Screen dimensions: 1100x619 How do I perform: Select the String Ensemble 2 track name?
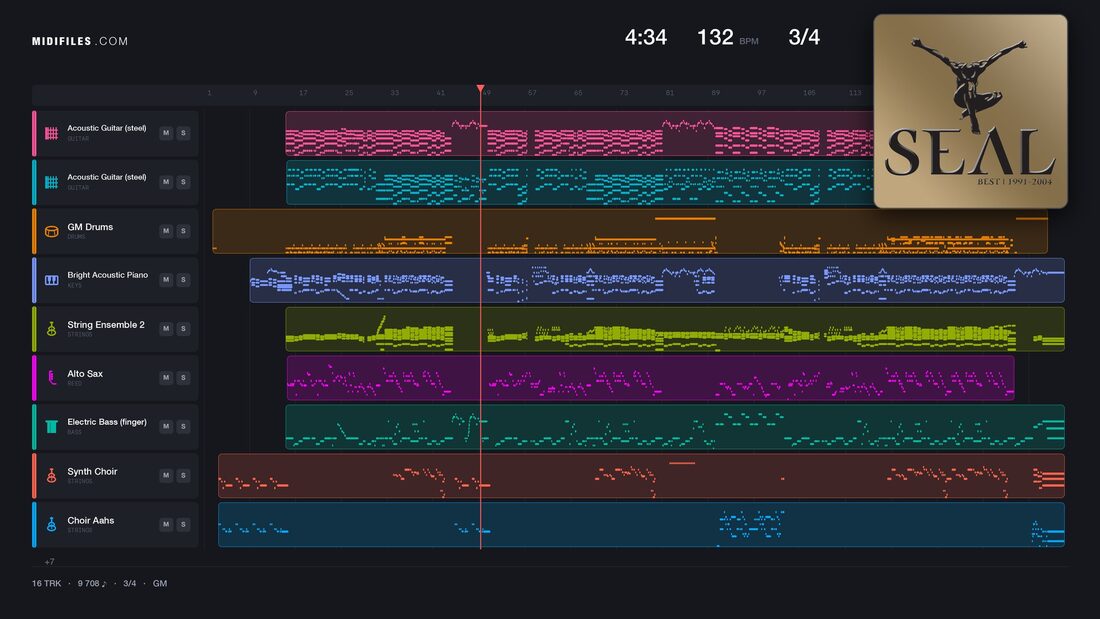click(106, 324)
